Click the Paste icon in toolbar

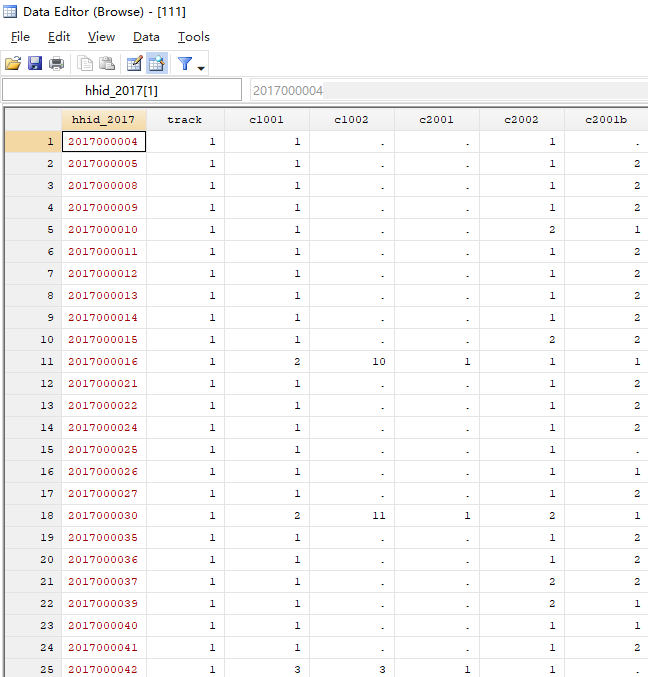(107, 64)
